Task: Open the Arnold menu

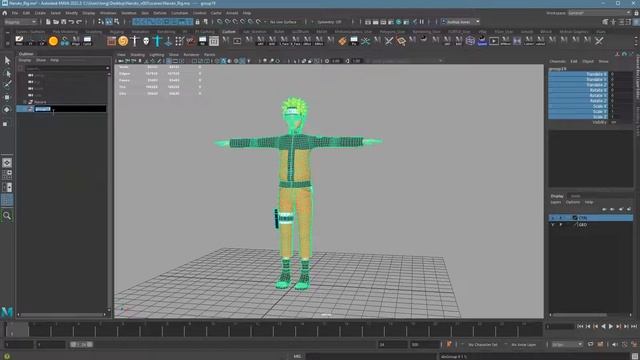Action: [232, 13]
